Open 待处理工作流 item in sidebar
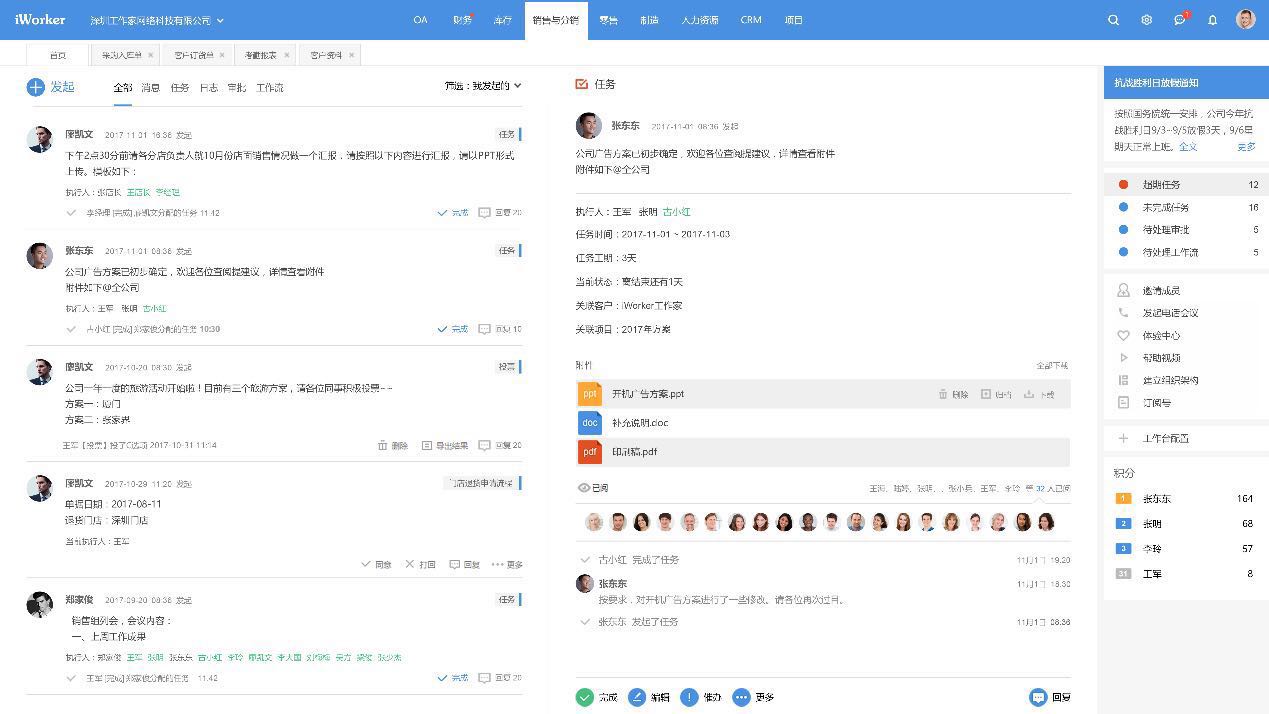1269x714 pixels. click(1186, 252)
